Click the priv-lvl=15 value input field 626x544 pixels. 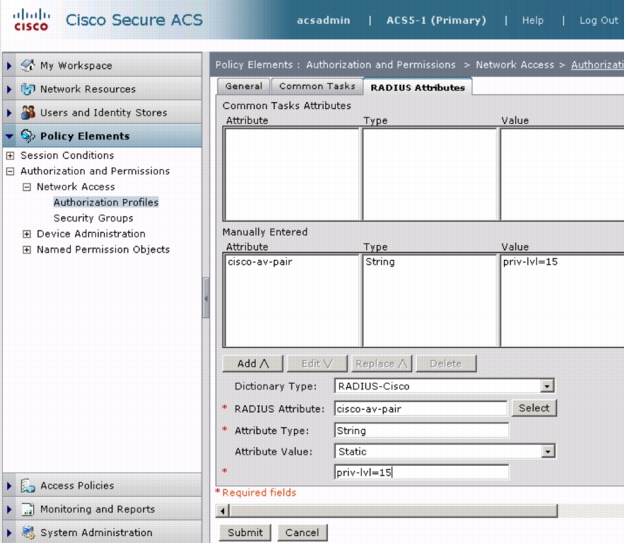(x=422, y=473)
